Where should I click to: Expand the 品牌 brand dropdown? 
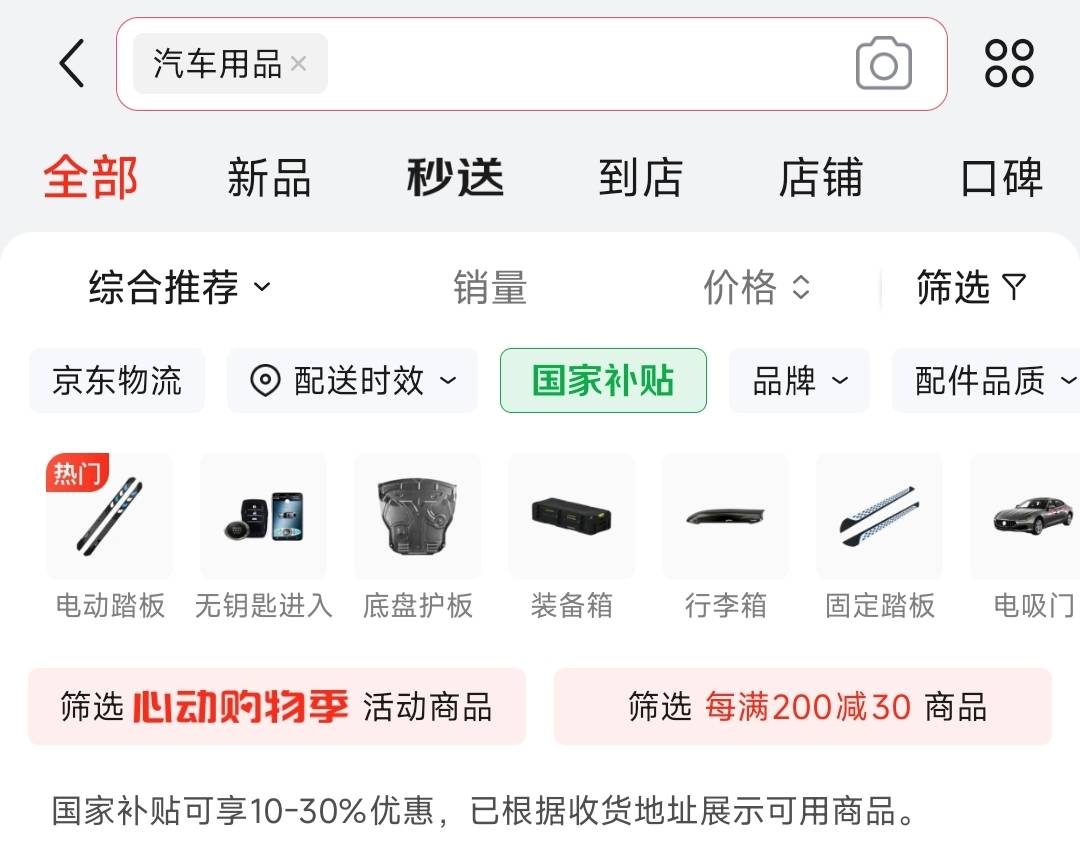(800, 380)
